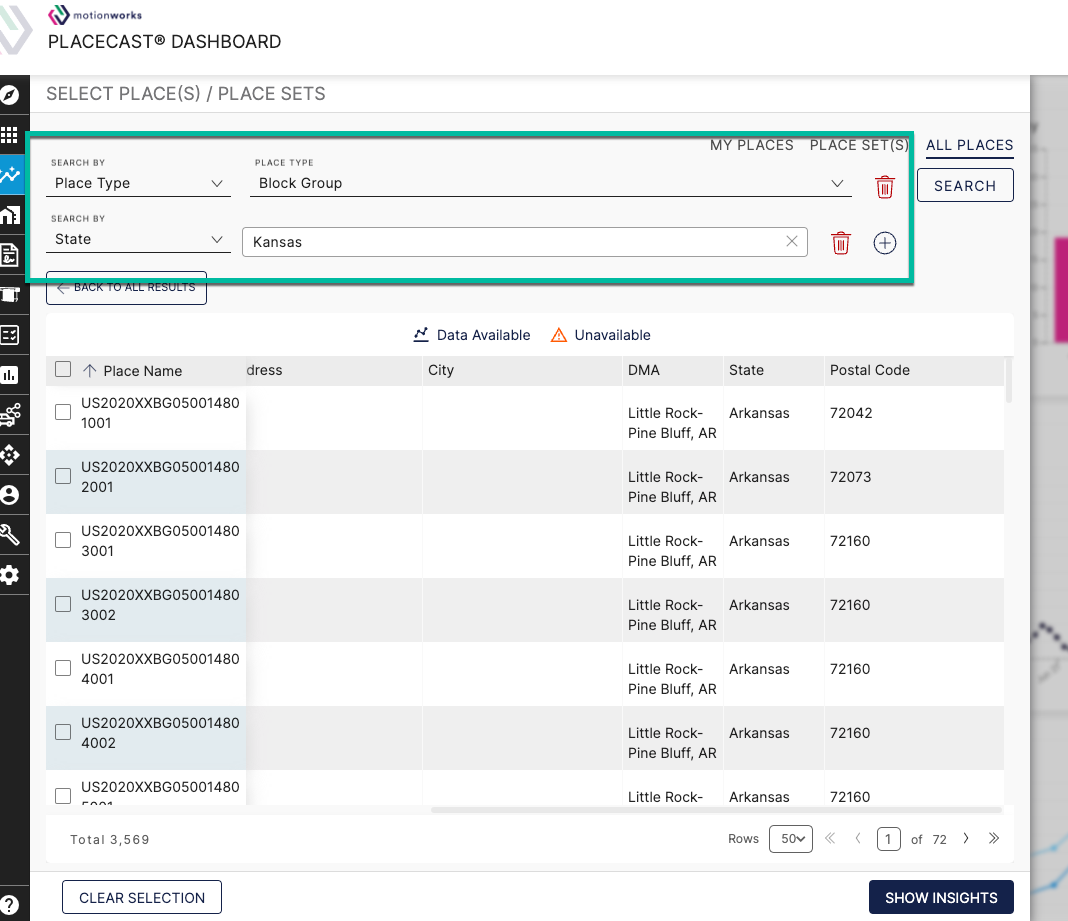Screen dimensions: 1068x921
Task: Check the US2020XXBG050014803001 row
Action: [x=63, y=540]
